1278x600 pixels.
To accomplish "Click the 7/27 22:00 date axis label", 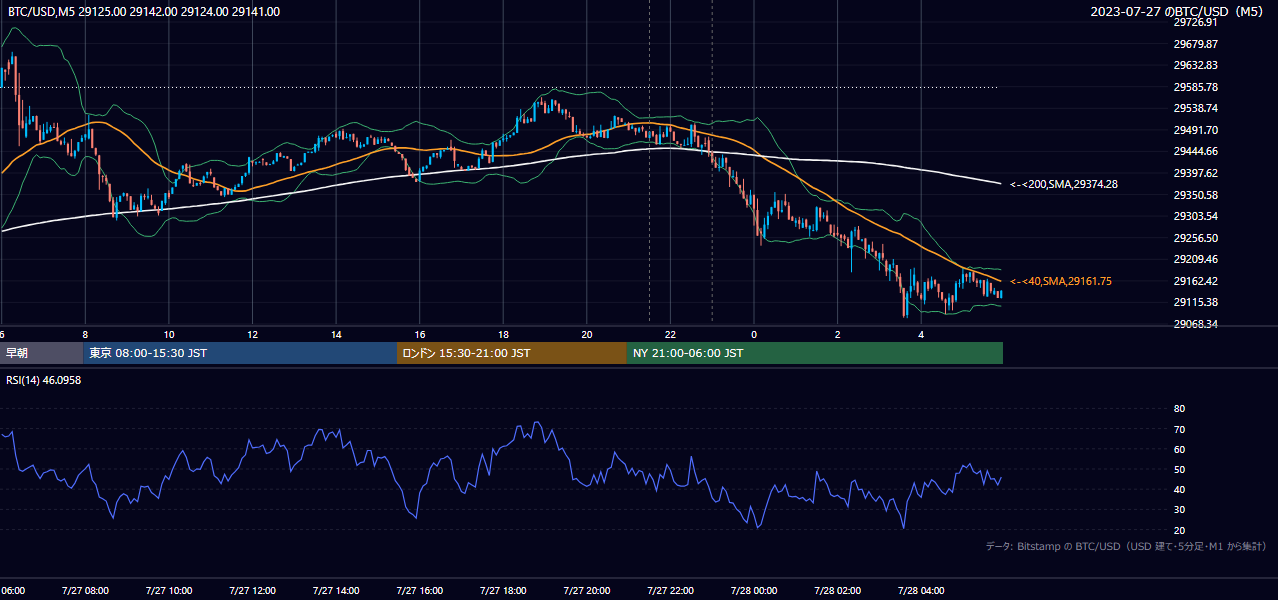I will (670, 591).
